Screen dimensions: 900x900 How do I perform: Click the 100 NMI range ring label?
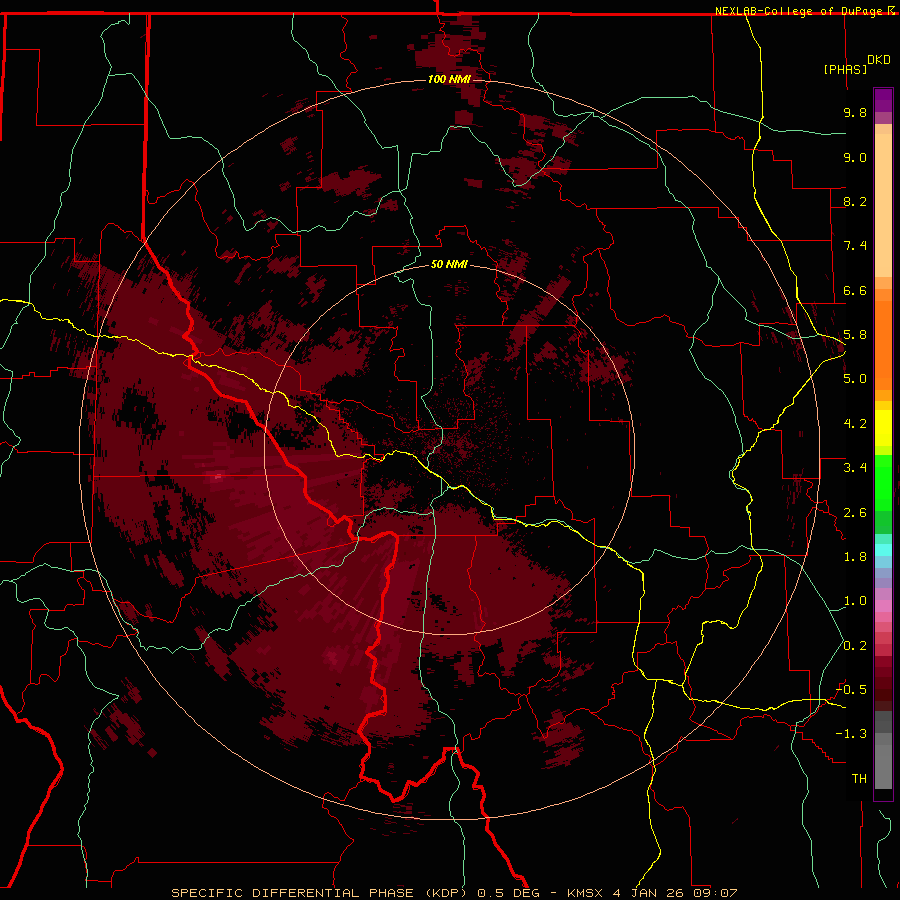tap(449, 79)
